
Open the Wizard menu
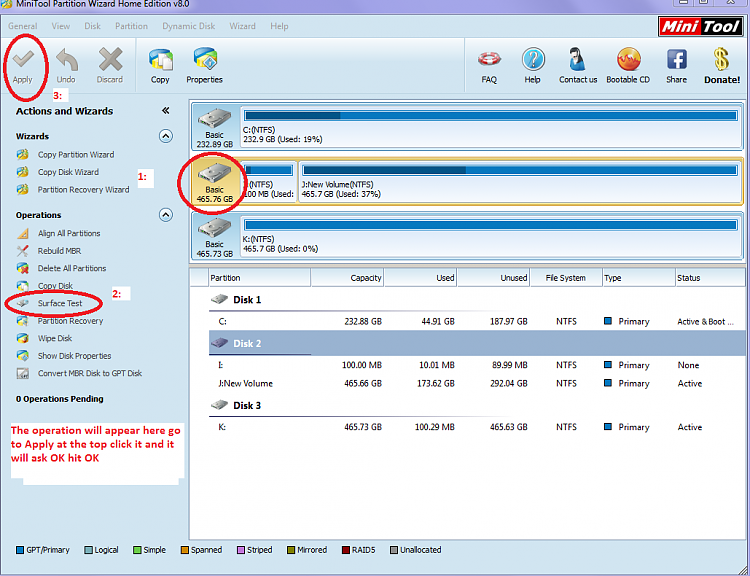(x=242, y=26)
